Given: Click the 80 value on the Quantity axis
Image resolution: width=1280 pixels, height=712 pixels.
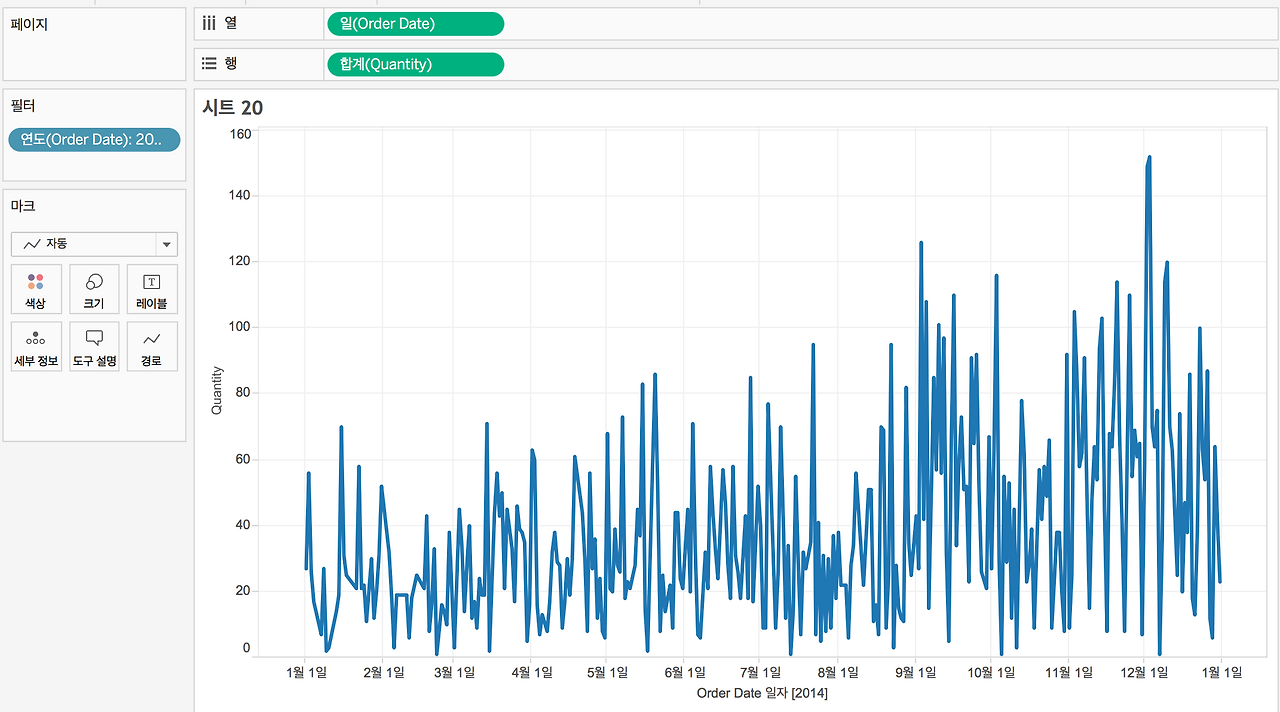Looking at the screenshot, I should click(243, 393).
